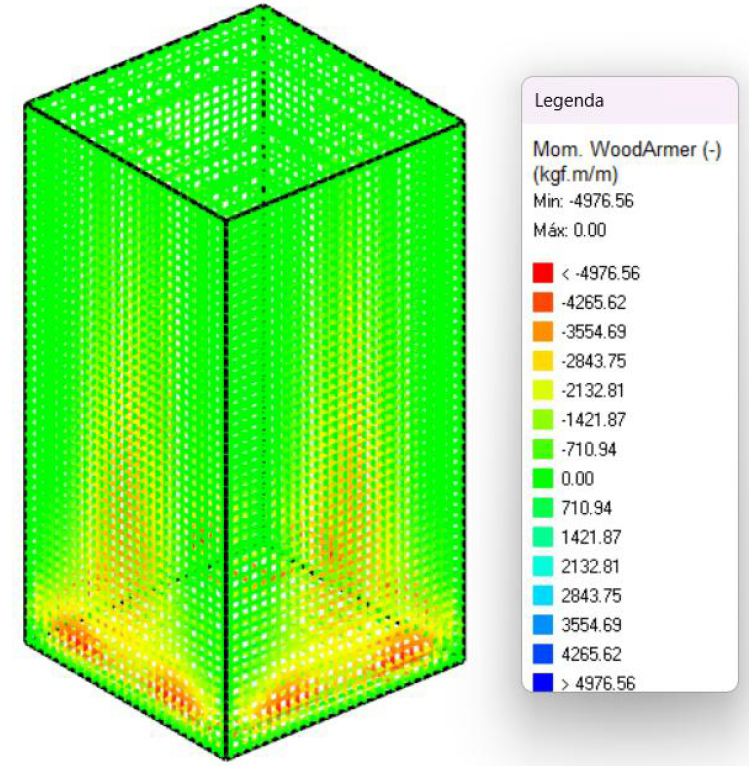Click the turquoise swatch for 2132.81
The image size is (750, 767).
(543, 566)
